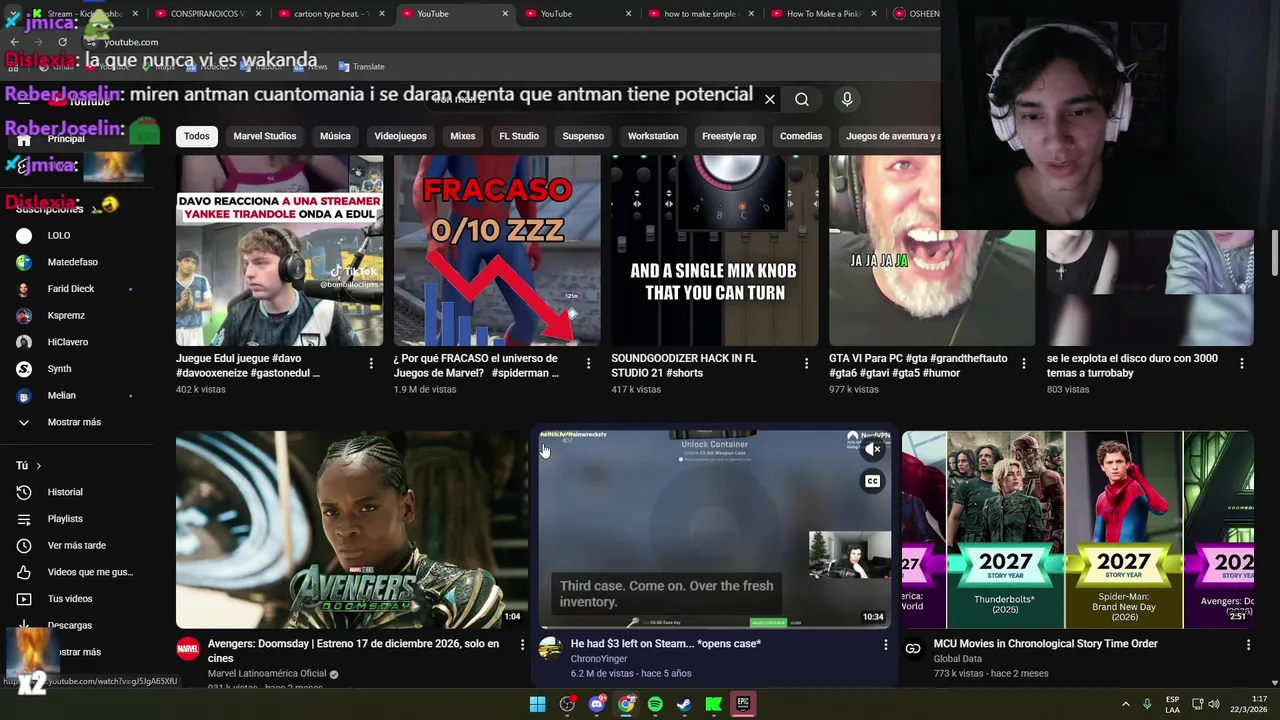
Task: Filter by Marvel Studios chip
Action: click(265, 136)
